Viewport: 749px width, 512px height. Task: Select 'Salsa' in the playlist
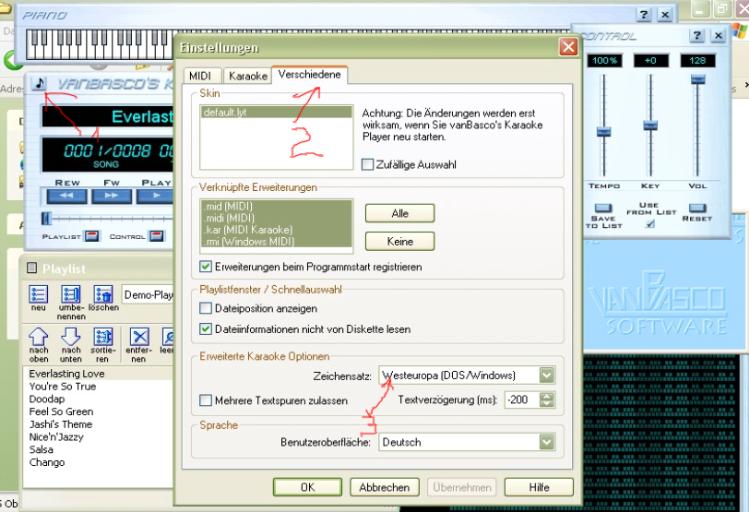(x=41, y=449)
